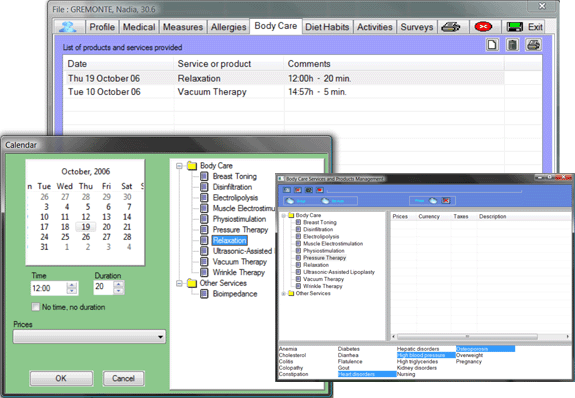
Task: Click the document icon beside Vacuum Therapy in Calendar
Action: coord(204,262)
